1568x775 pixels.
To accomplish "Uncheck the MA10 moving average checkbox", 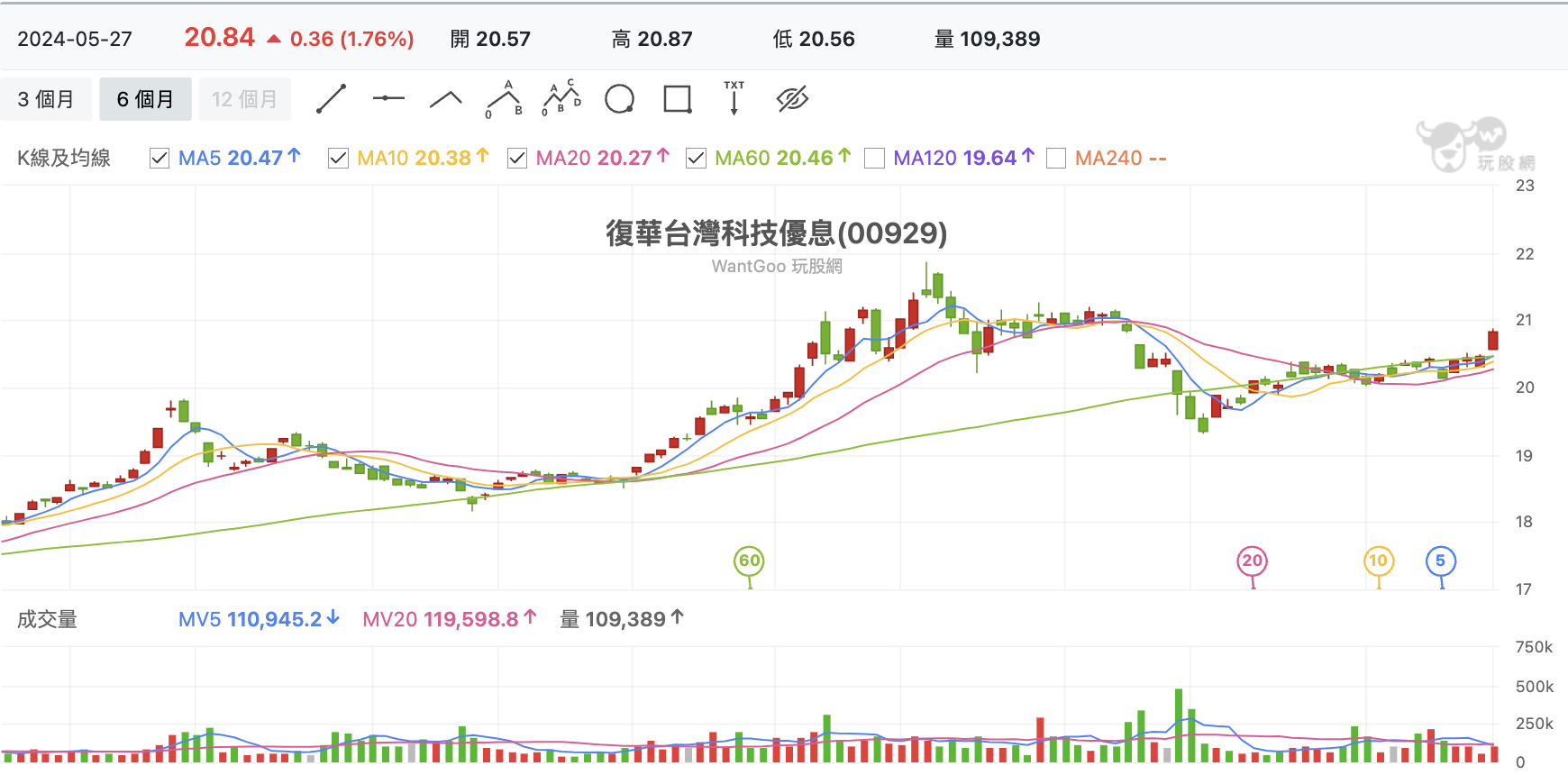I will [338, 159].
